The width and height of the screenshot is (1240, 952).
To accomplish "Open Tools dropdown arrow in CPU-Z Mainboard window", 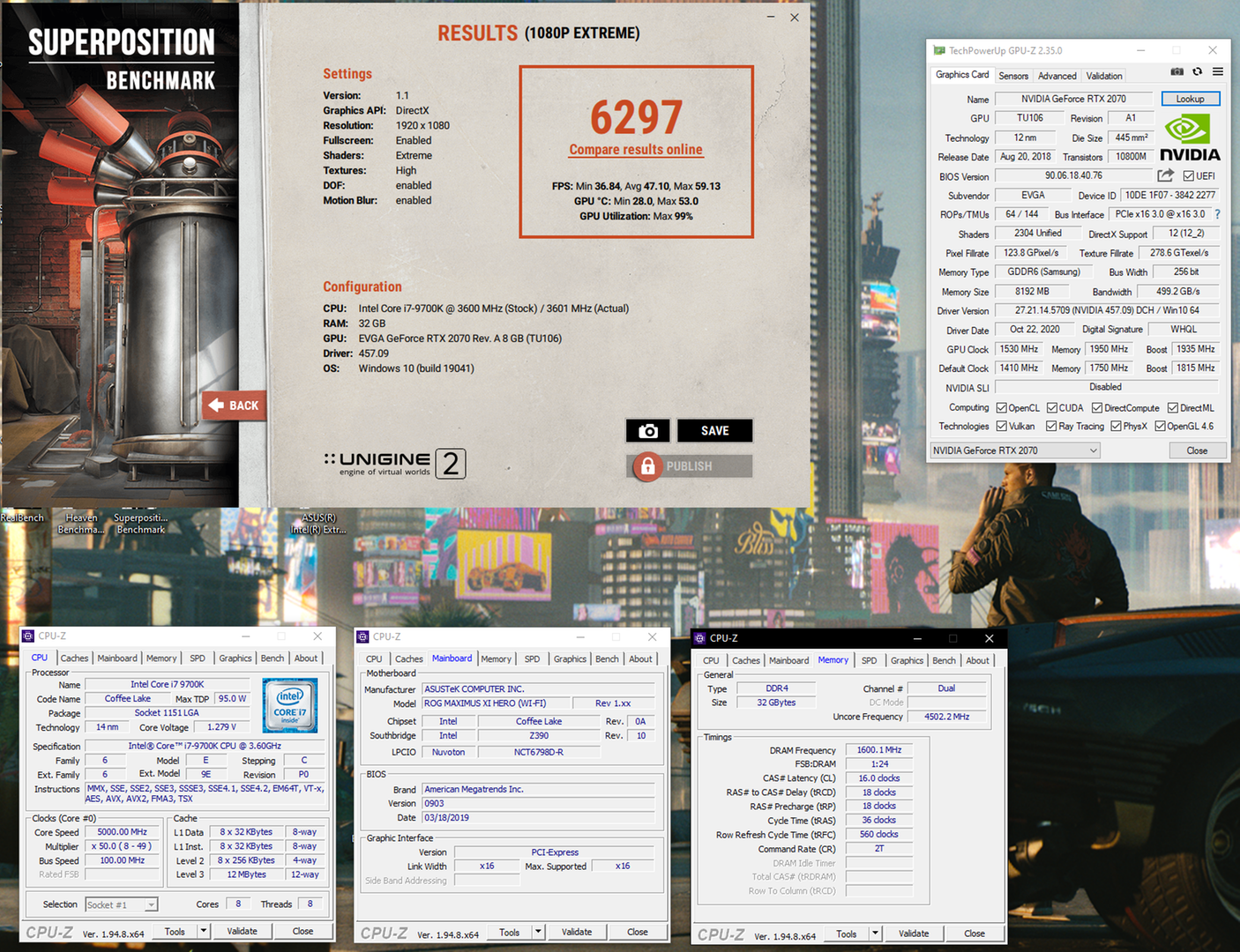I will [538, 932].
